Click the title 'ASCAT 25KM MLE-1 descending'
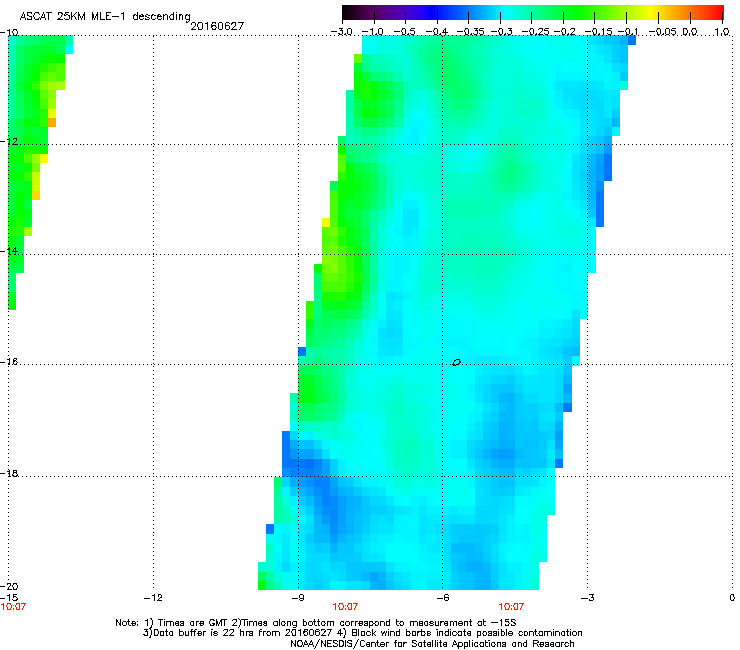The height and width of the screenshot is (650, 740). 105,17
